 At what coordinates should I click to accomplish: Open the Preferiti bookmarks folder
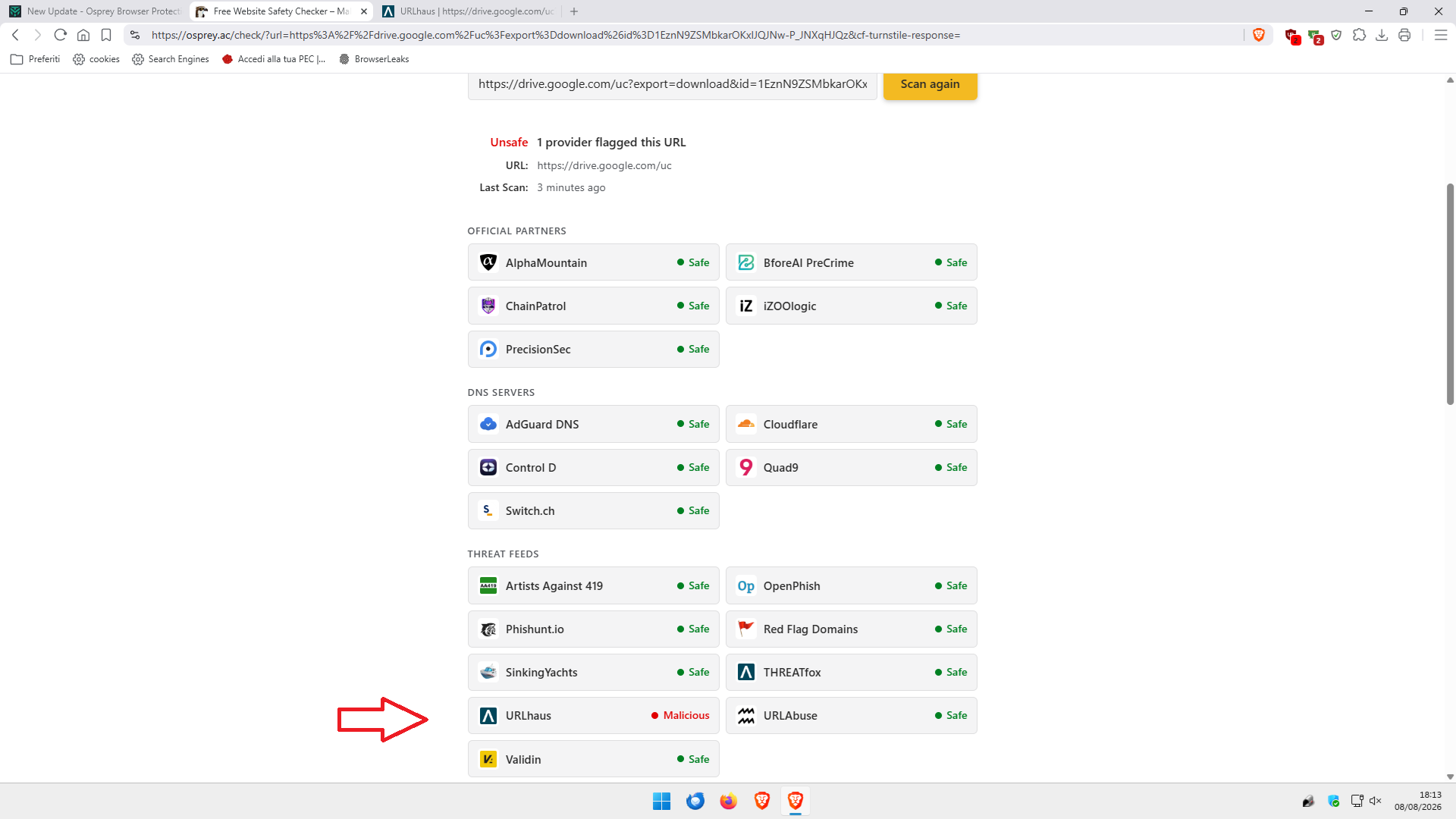coord(36,59)
